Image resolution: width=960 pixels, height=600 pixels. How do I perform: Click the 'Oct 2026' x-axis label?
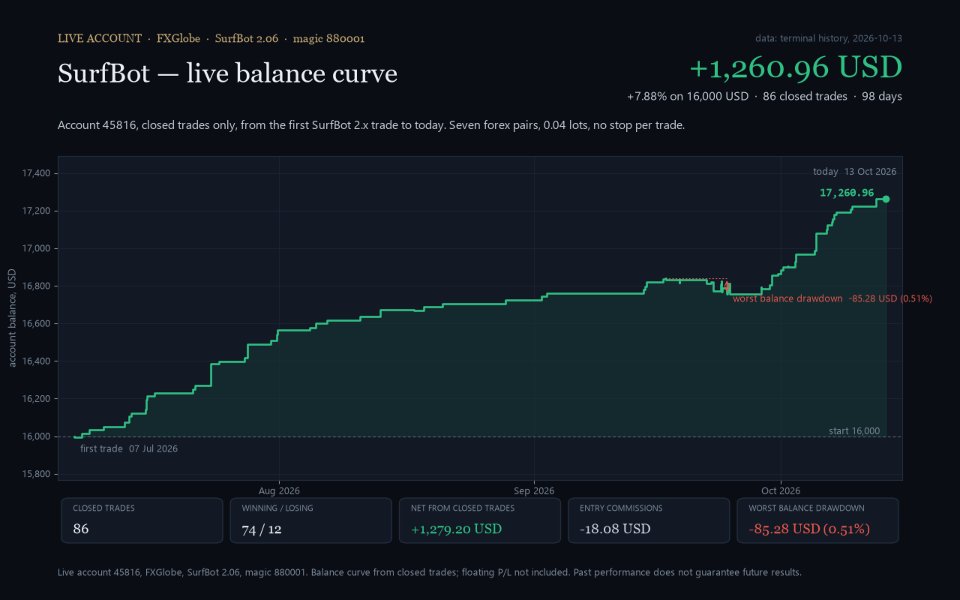[x=781, y=490]
